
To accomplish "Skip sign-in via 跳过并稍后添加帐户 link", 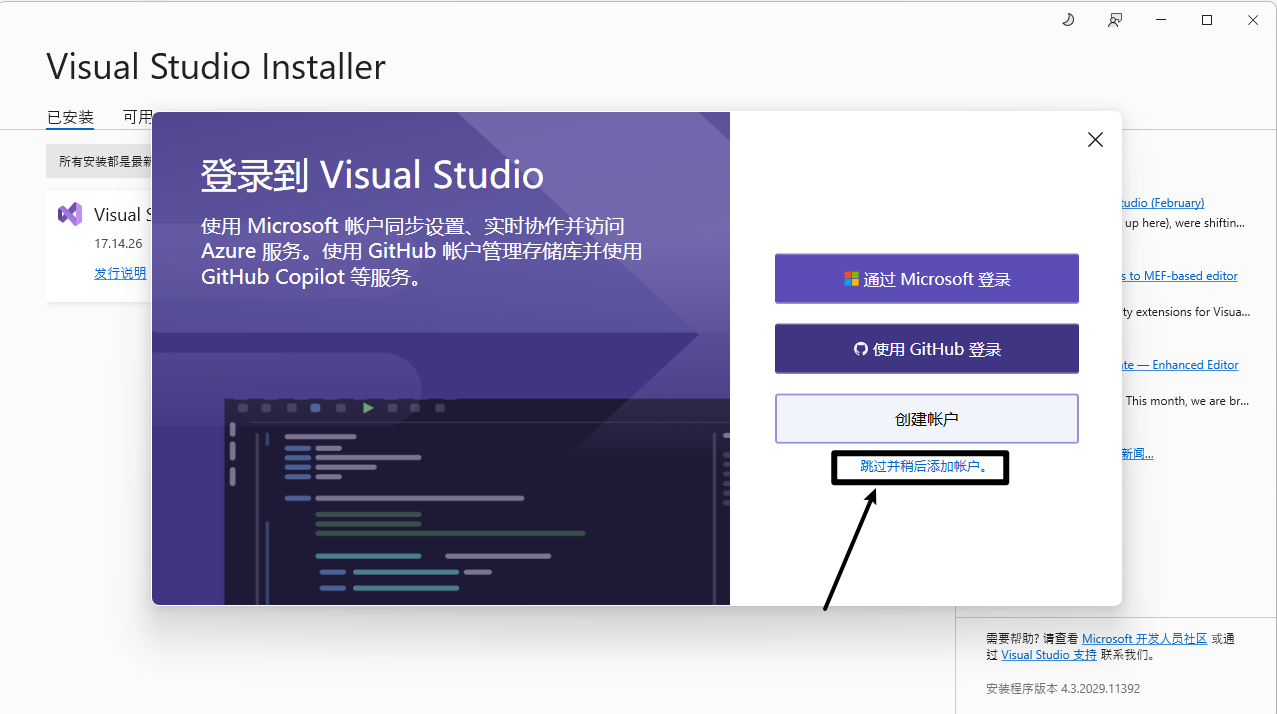I will point(924,466).
